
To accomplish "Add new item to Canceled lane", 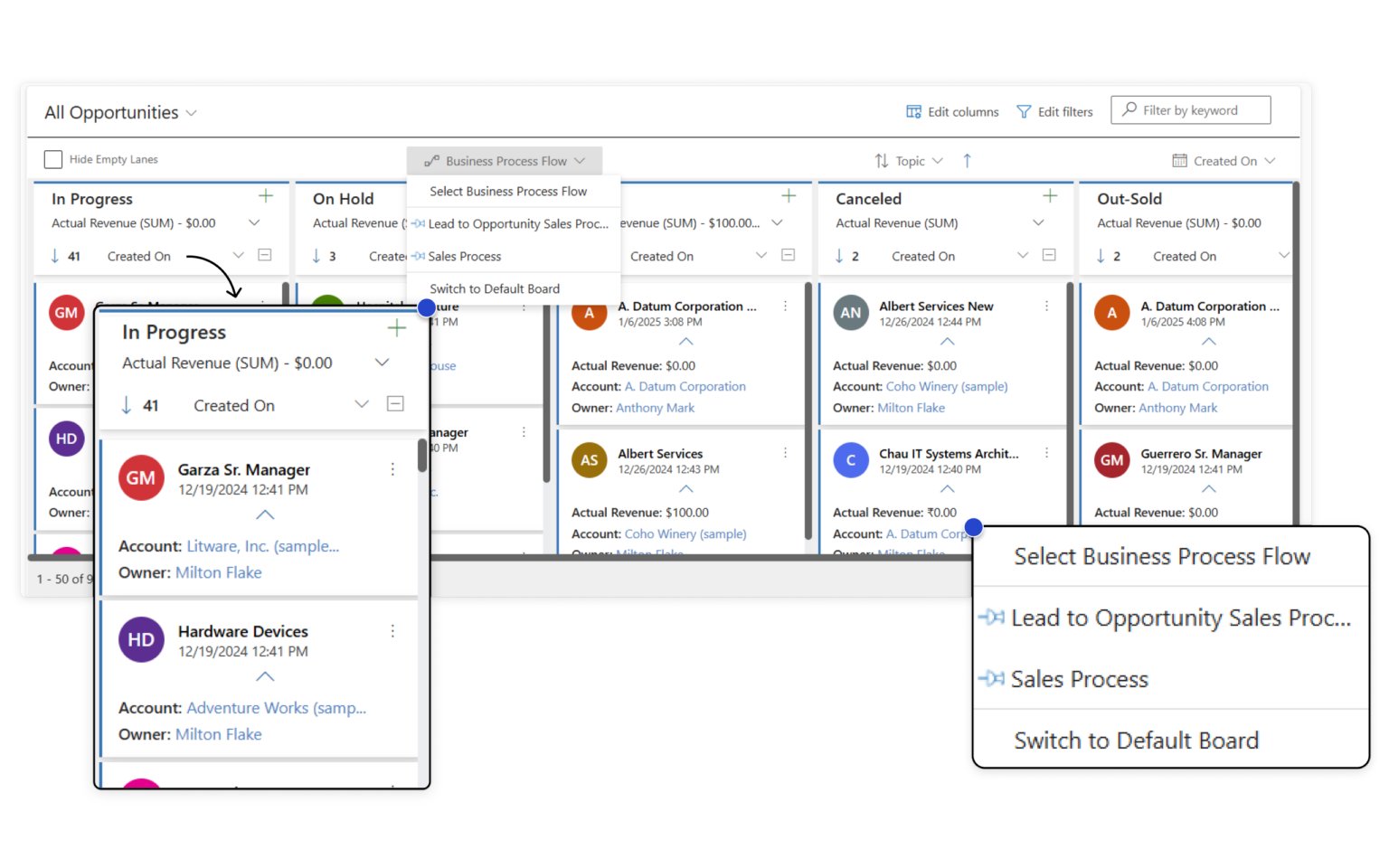I will 1050,196.
